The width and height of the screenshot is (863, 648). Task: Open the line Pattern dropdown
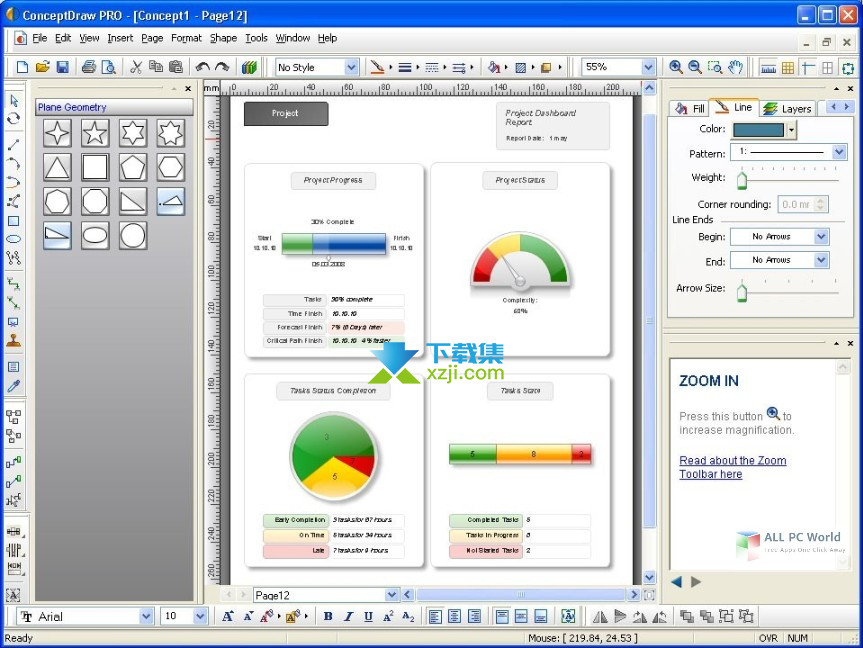tap(839, 151)
